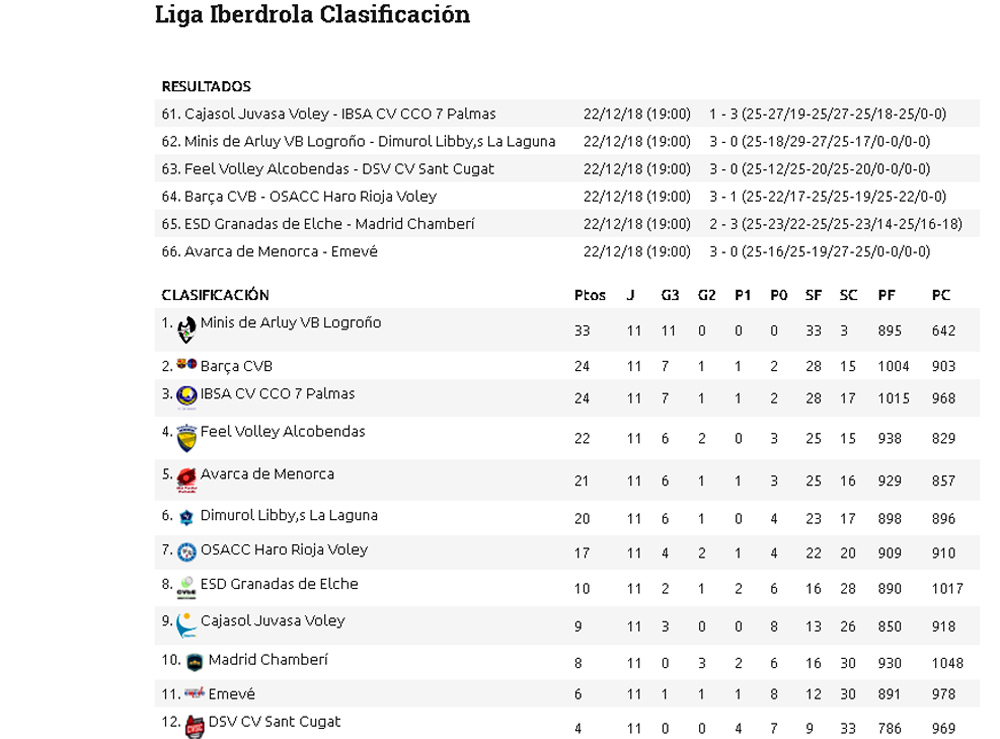Screen dimensions: 1000x739
Task: Click the Avarca de Menorca - Emevé match
Action: (x=270, y=251)
